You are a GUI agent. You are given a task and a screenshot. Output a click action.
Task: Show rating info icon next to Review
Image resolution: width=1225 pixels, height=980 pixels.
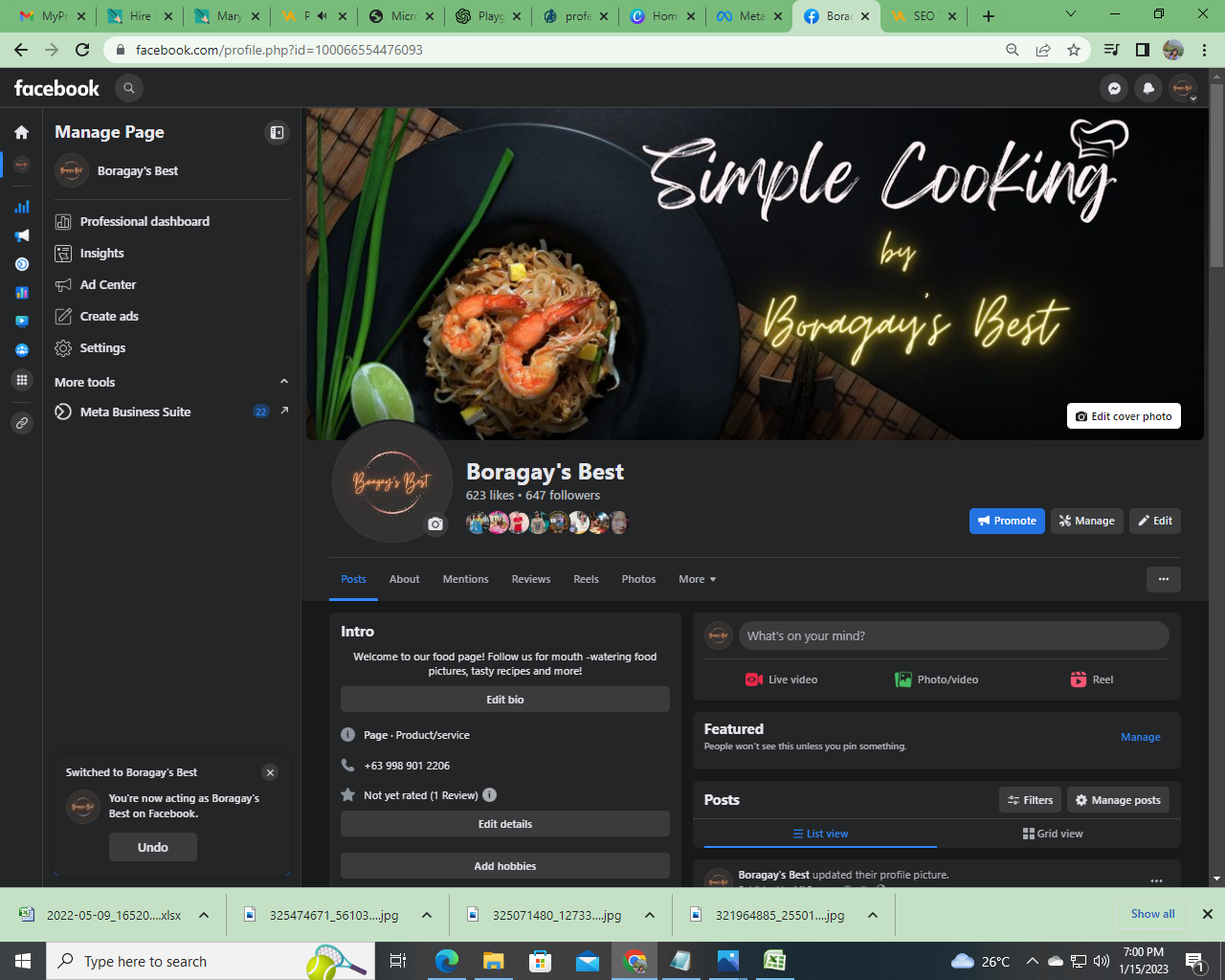pyautogui.click(x=489, y=795)
